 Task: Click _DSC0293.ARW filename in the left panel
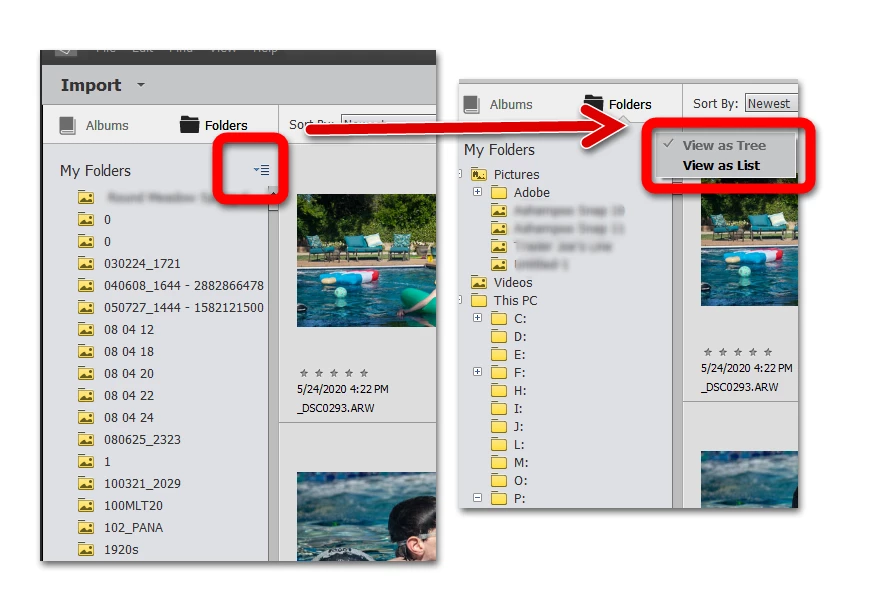pos(335,408)
